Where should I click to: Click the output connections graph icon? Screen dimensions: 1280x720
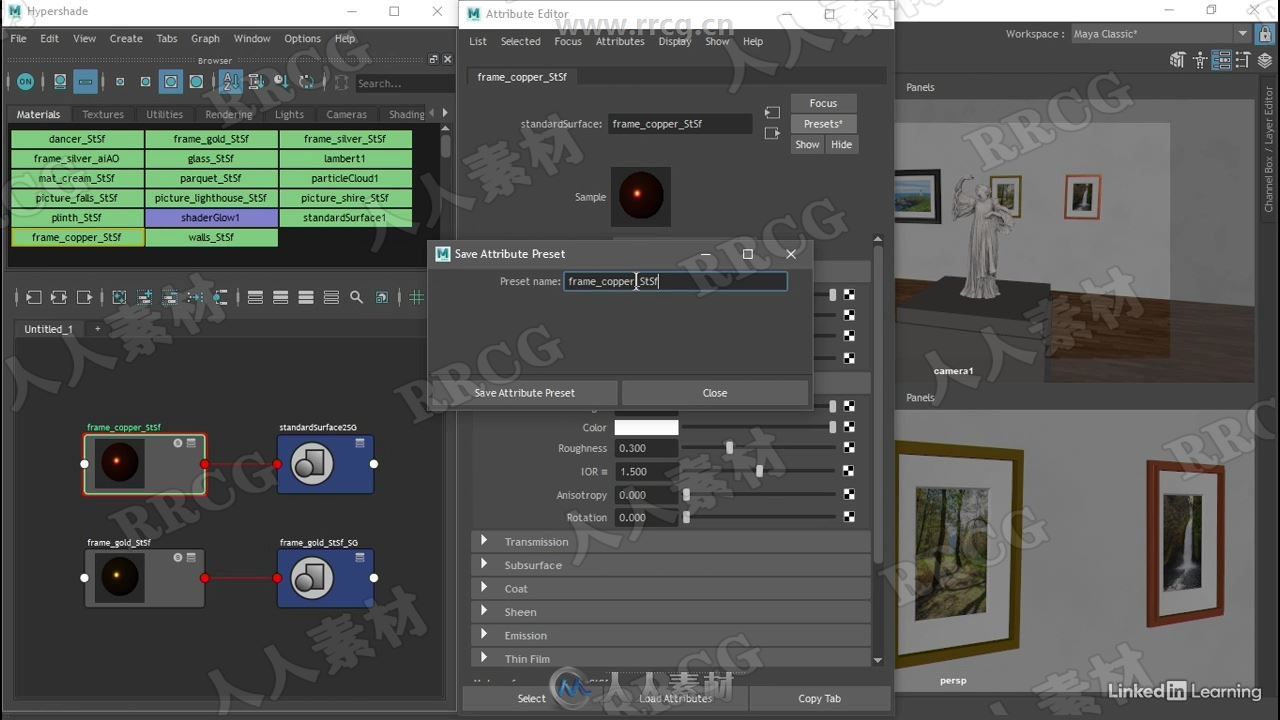[84, 297]
